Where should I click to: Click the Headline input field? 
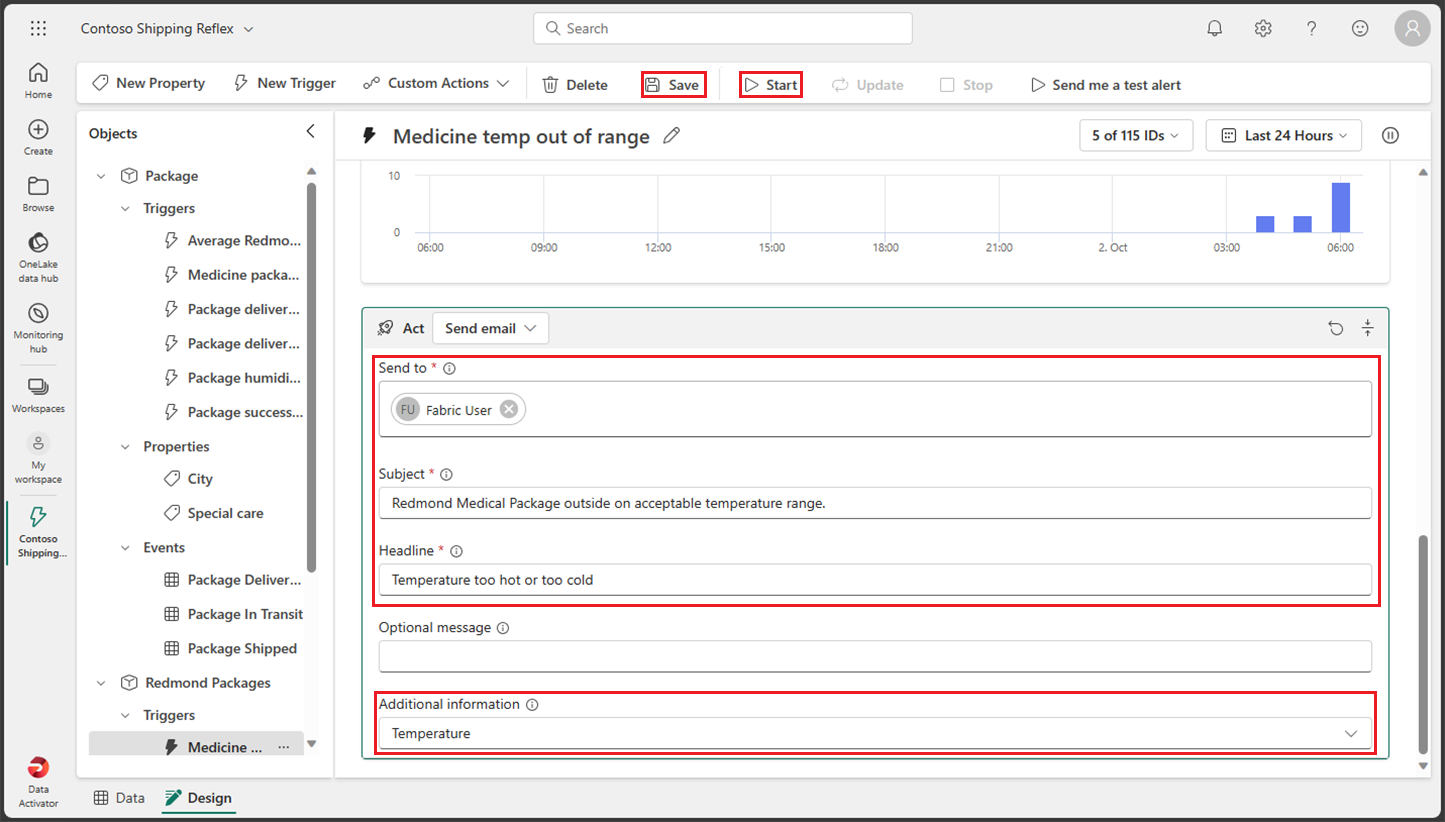tap(875, 580)
